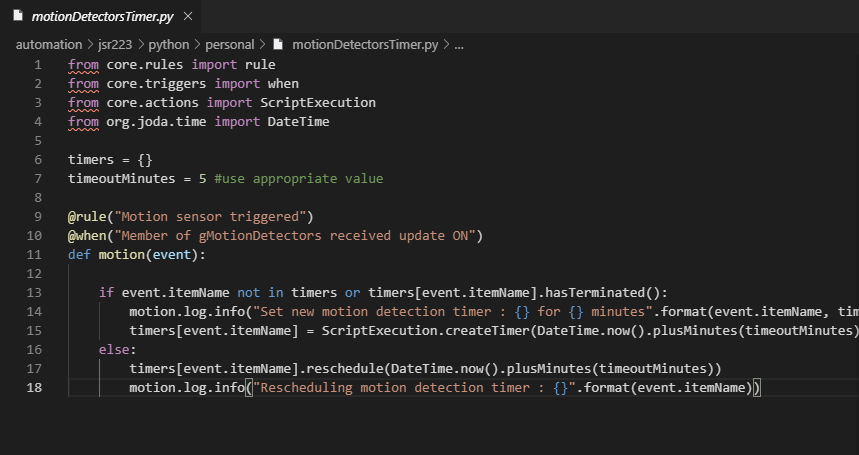Click line number 1 in the gutter
The width and height of the screenshot is (859, 455).
pos(38,65)
